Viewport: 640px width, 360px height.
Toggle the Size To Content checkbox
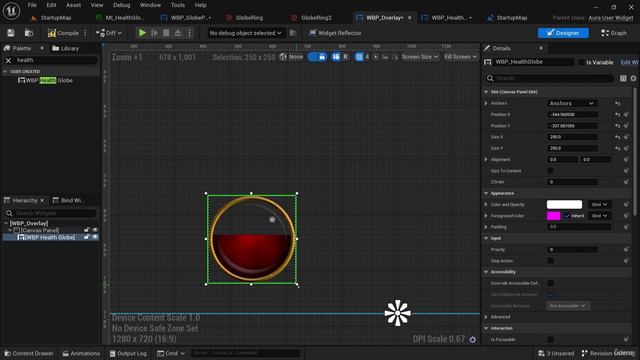[550, 171]
